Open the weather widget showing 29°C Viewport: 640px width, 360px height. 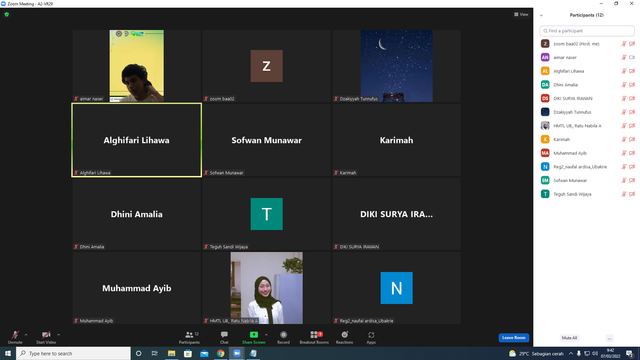[x=536, y=353]
